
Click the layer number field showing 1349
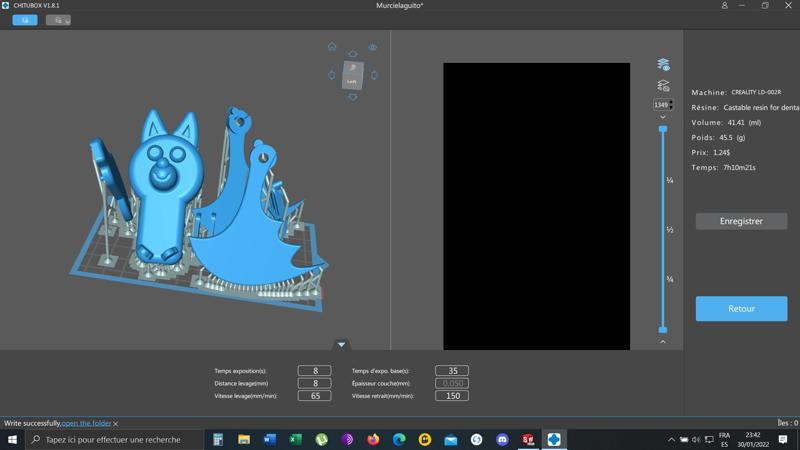661,105
